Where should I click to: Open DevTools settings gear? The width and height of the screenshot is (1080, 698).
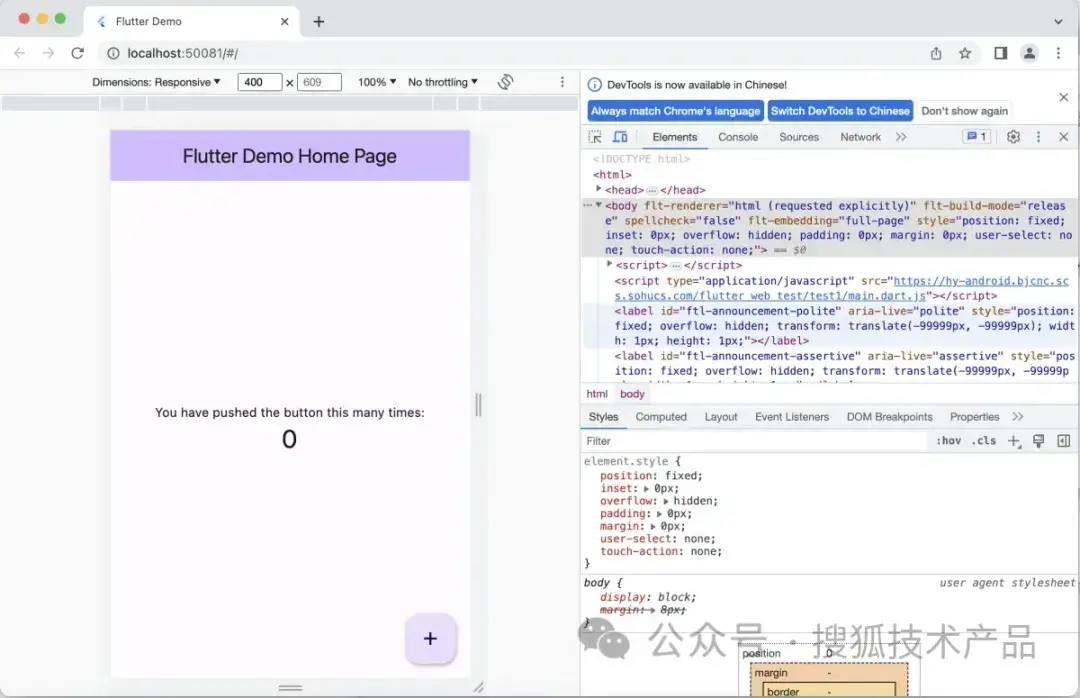[1013, 137]
